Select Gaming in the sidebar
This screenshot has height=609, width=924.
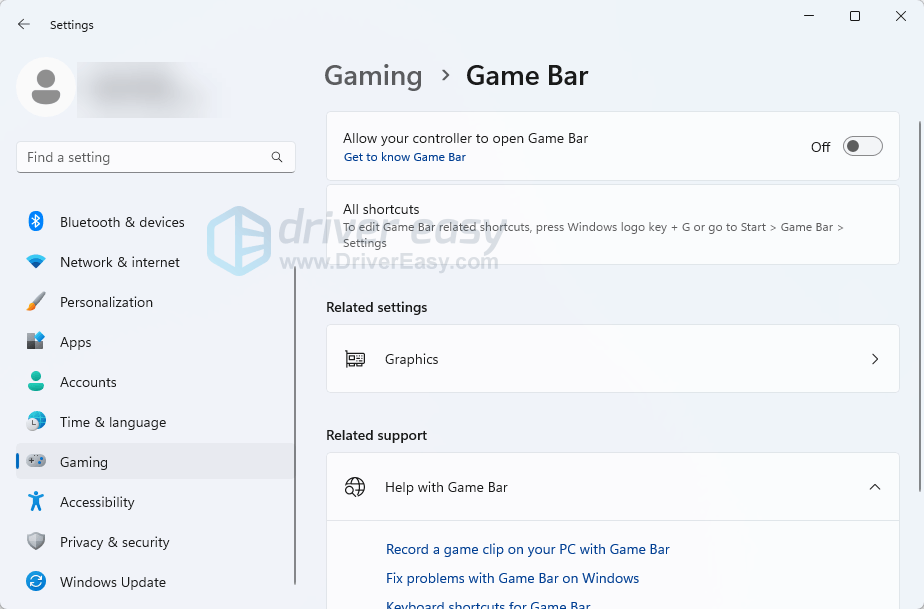pos(84,462)
